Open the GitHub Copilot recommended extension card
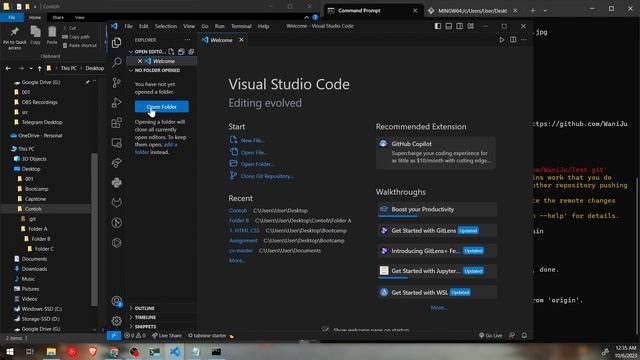 (x=436, y=152)
